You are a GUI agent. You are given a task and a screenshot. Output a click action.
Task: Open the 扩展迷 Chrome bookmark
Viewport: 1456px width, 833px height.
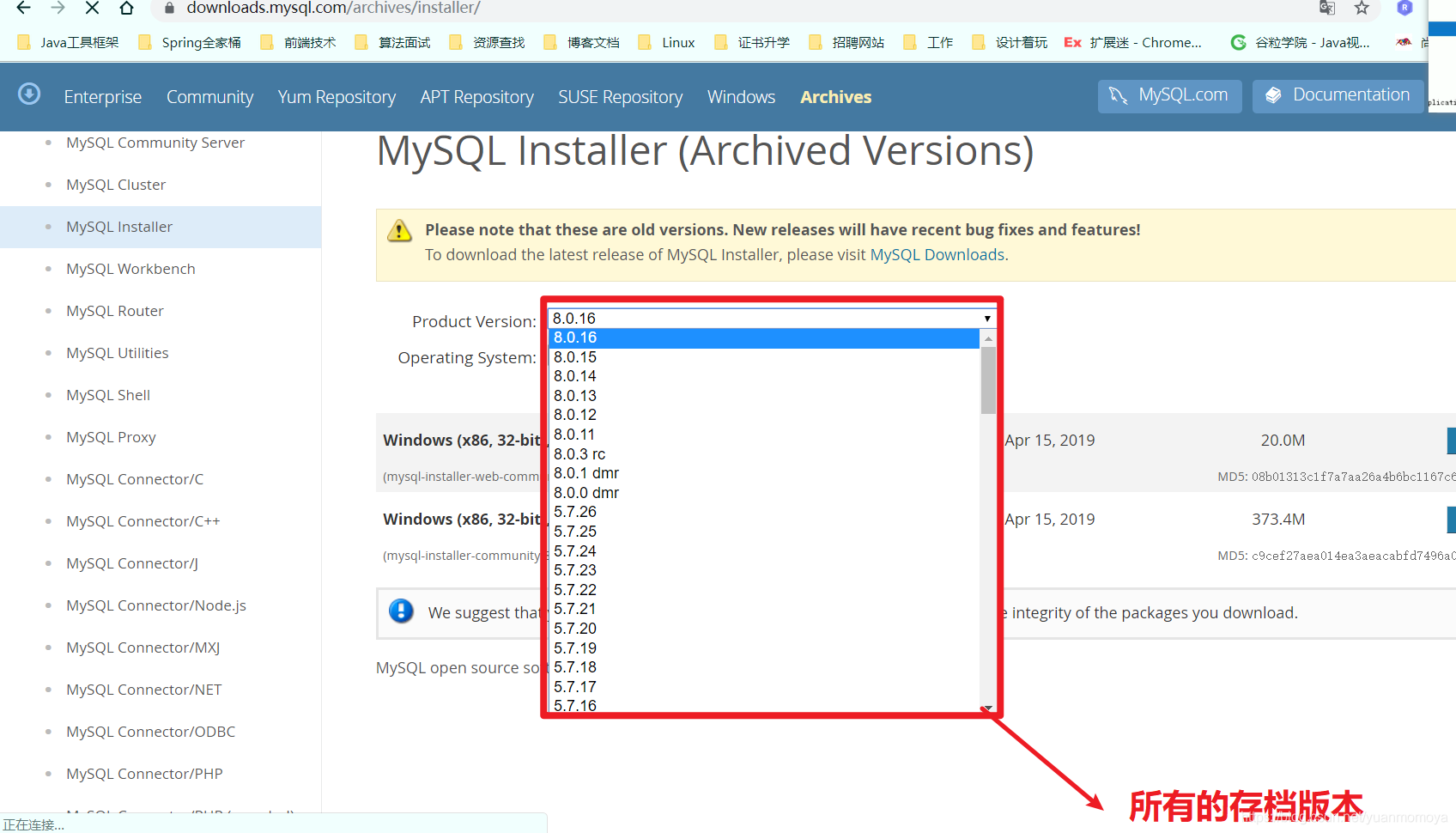click(x=1132, y=42)
